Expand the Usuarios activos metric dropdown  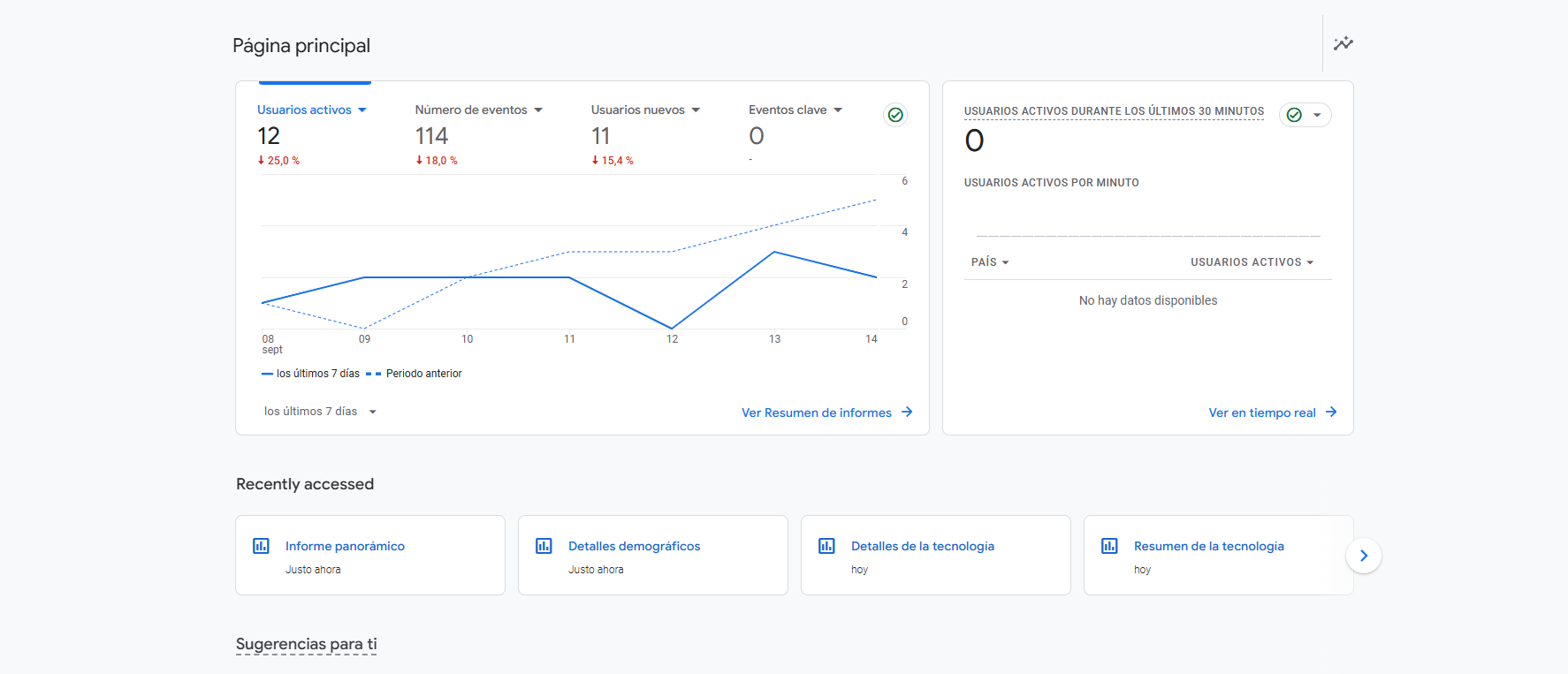362,110
